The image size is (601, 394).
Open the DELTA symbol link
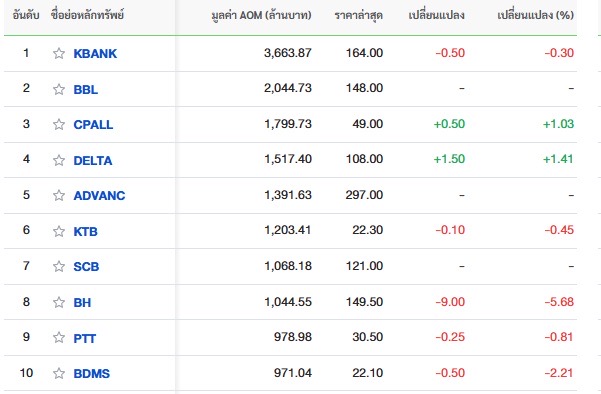(x=93, y=161)
